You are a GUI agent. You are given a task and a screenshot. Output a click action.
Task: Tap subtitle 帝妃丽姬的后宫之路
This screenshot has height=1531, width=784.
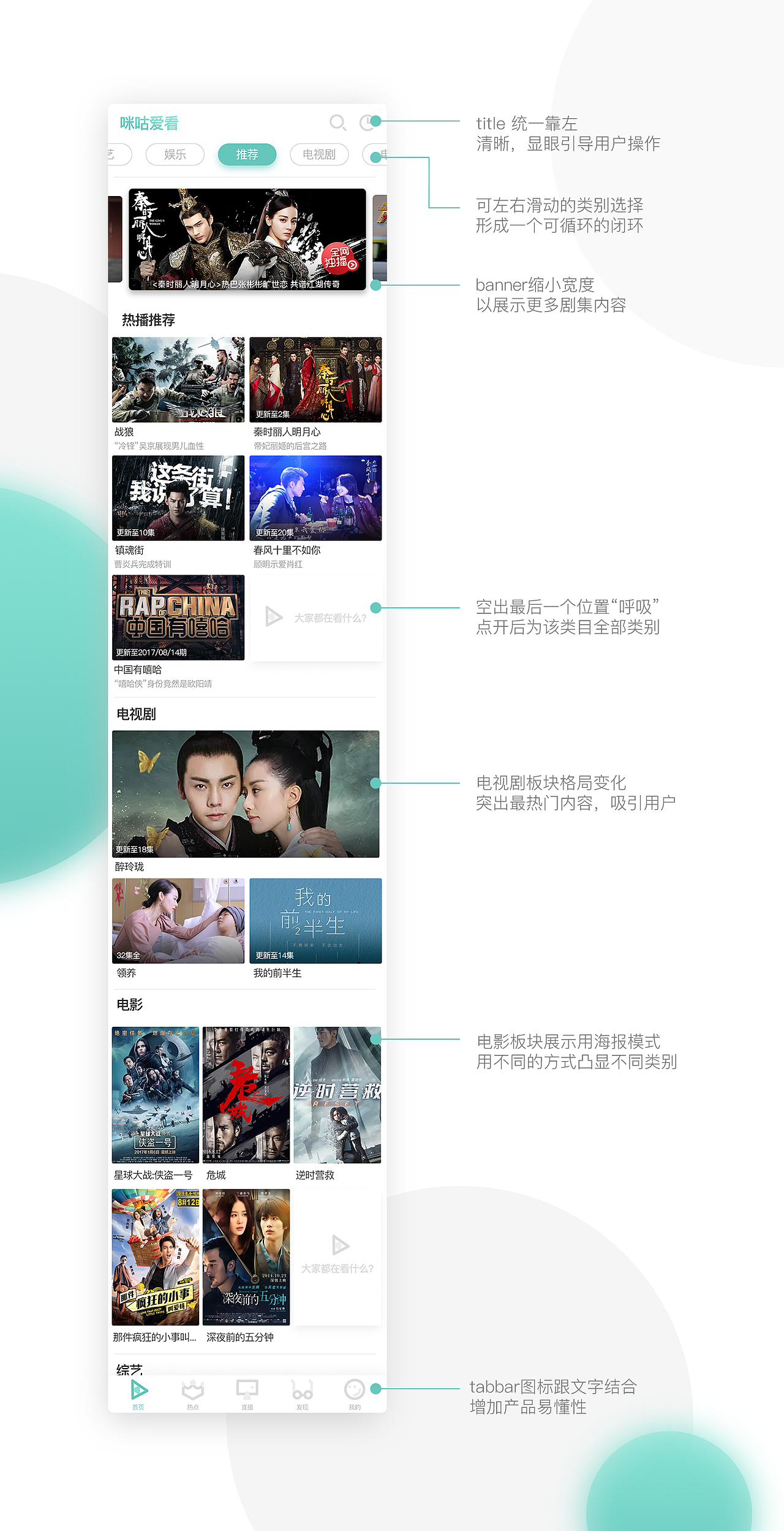click(x=290, y=446)
